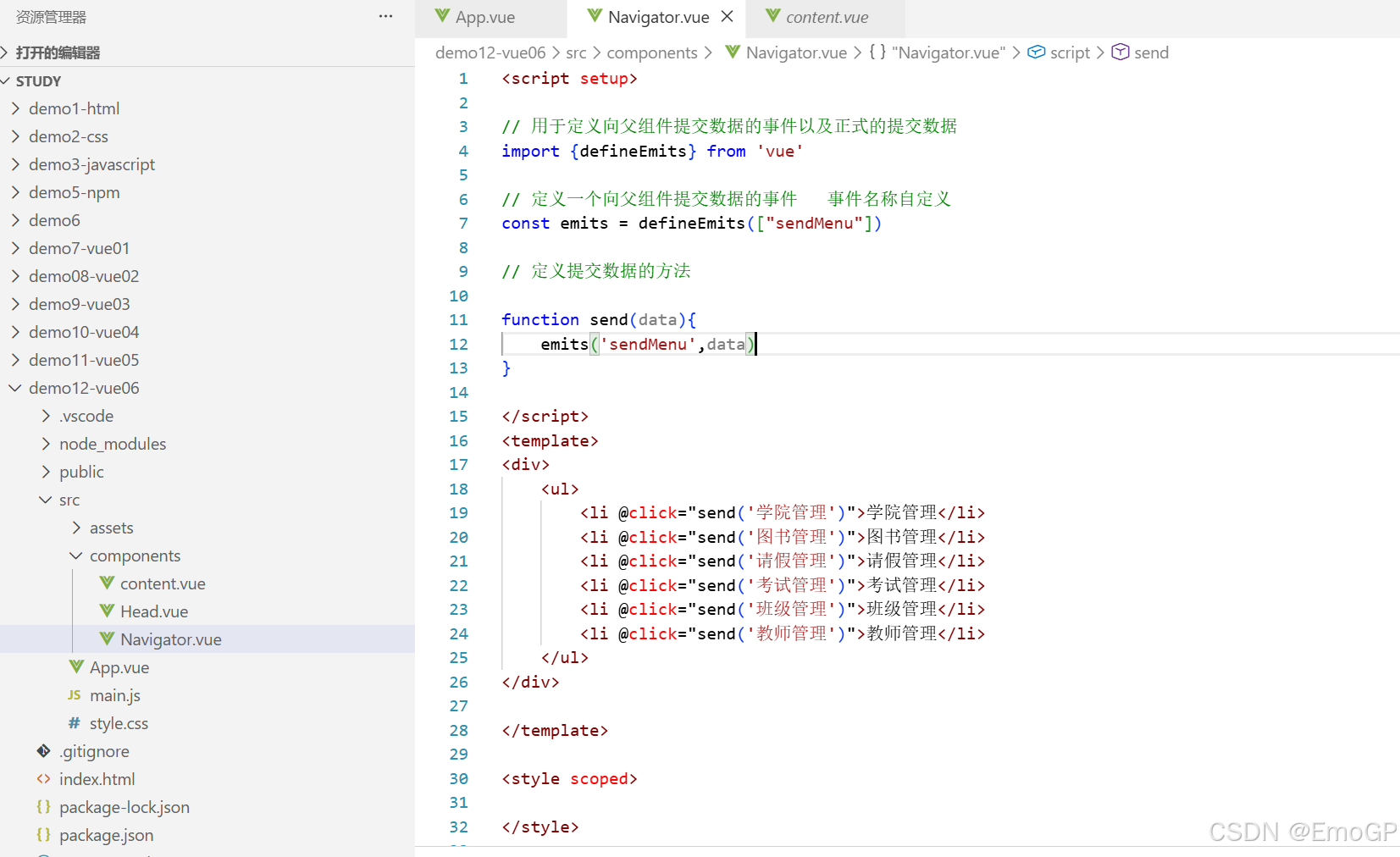
Task: Click line number 19 in the gutter
Action: (458, 512)
